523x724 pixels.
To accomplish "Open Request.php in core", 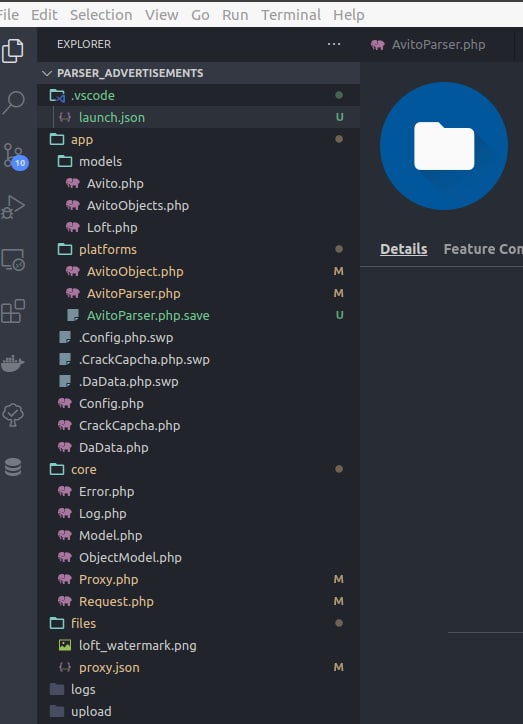I will [x=198, y=601].
